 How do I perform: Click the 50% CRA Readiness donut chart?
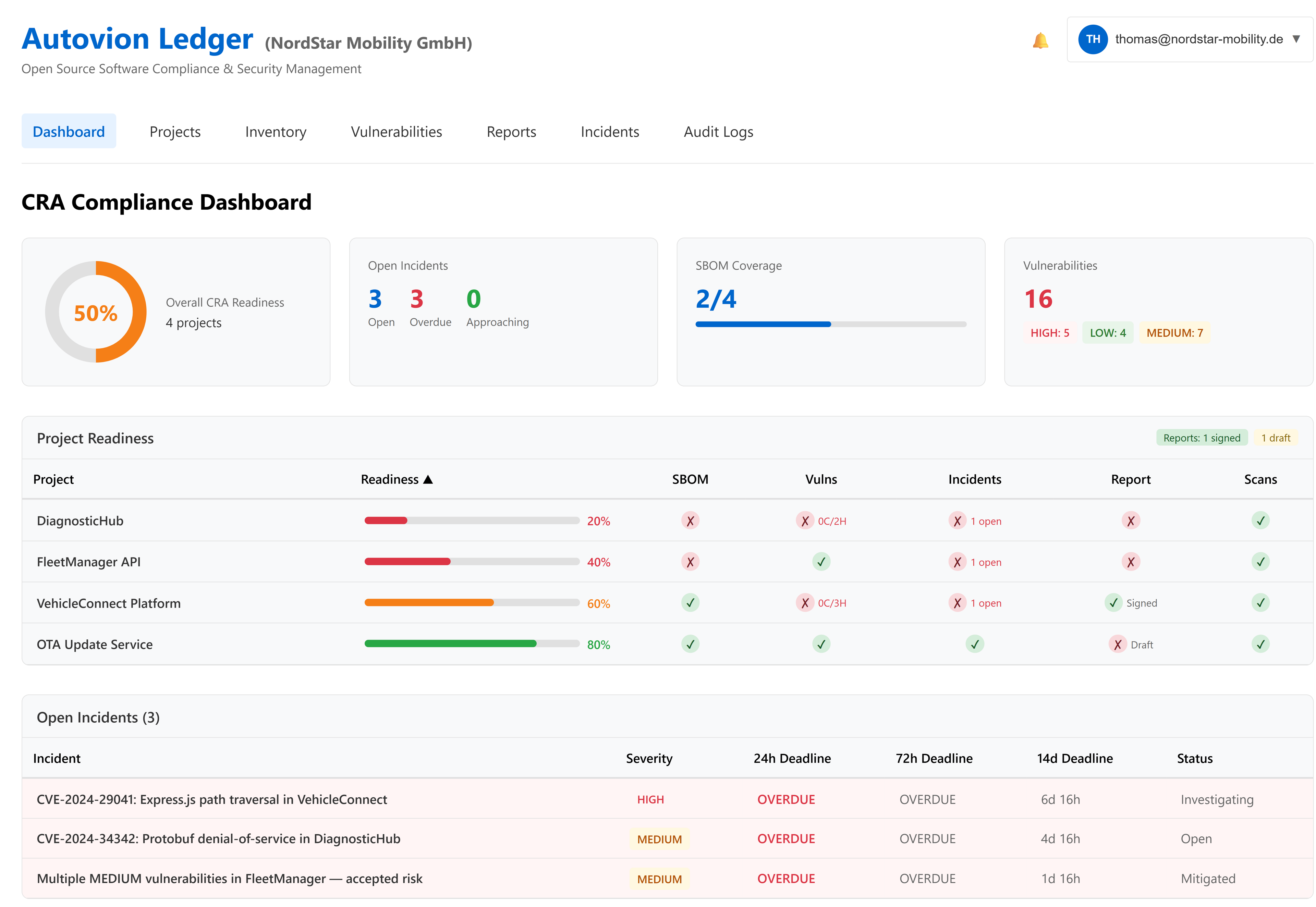[x=96, y=312]
